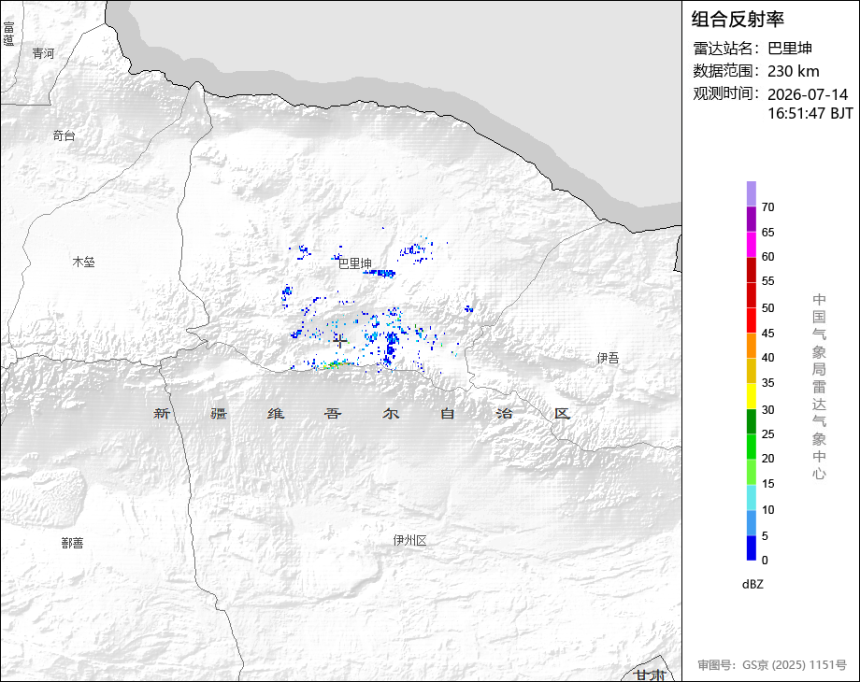
Task: Click the 伊州区 place label
Action: click(x=410, y=540)
